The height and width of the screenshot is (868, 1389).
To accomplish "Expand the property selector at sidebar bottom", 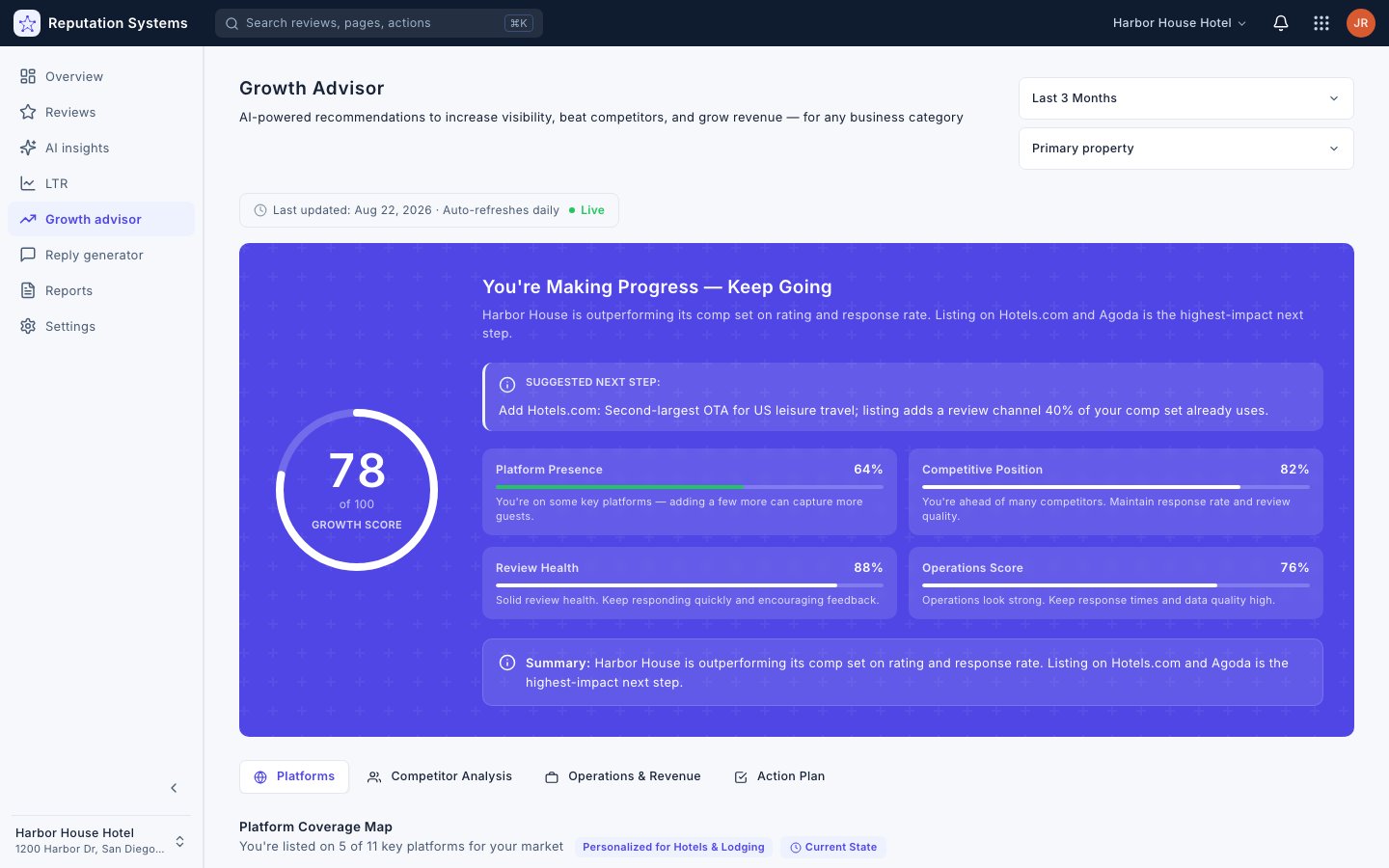I will click(x=100, y=841).
